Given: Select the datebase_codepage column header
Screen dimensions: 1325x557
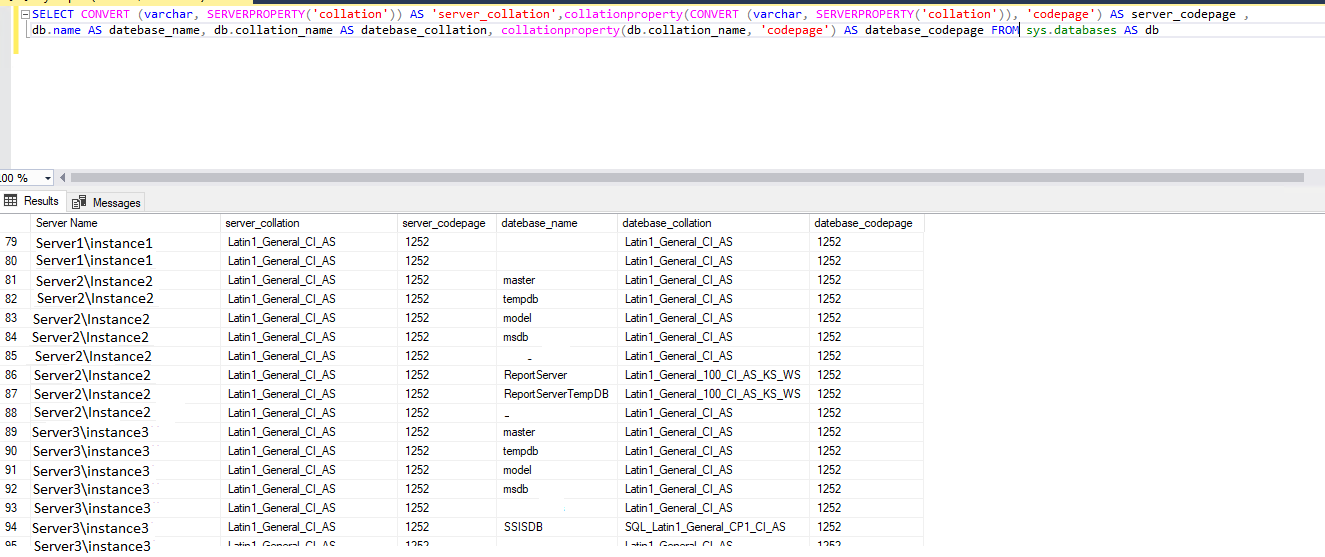Looking at the screenshot, I should 867,223.
